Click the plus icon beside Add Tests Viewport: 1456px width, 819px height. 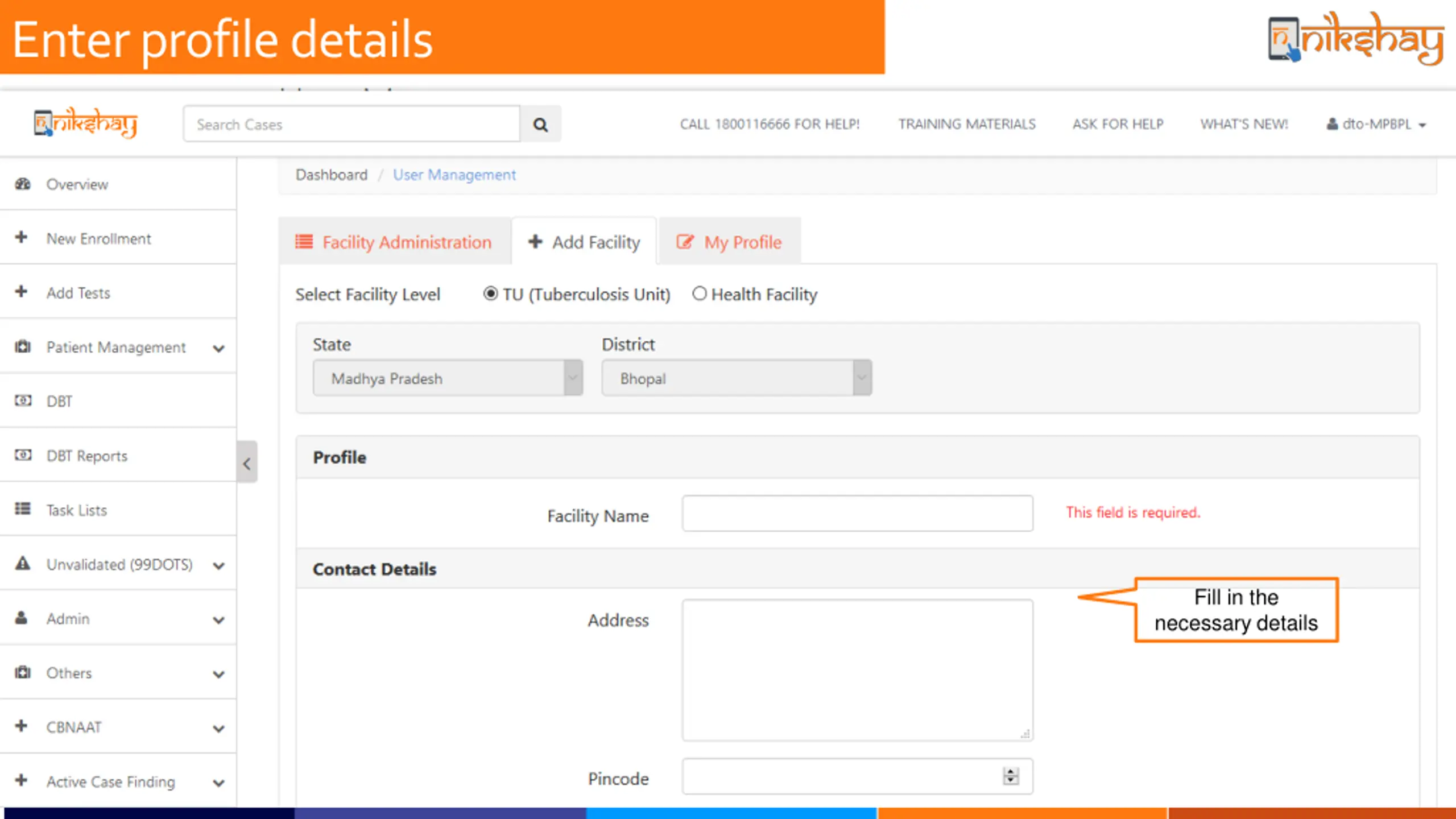(22, 292)
